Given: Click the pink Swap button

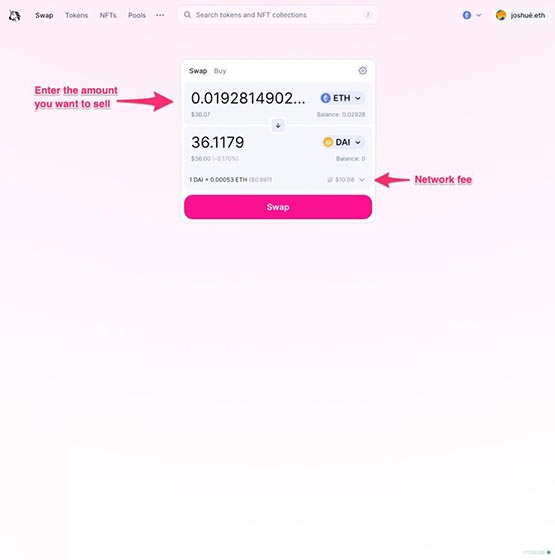Looking at the screenshot, I should click(278, 207).
